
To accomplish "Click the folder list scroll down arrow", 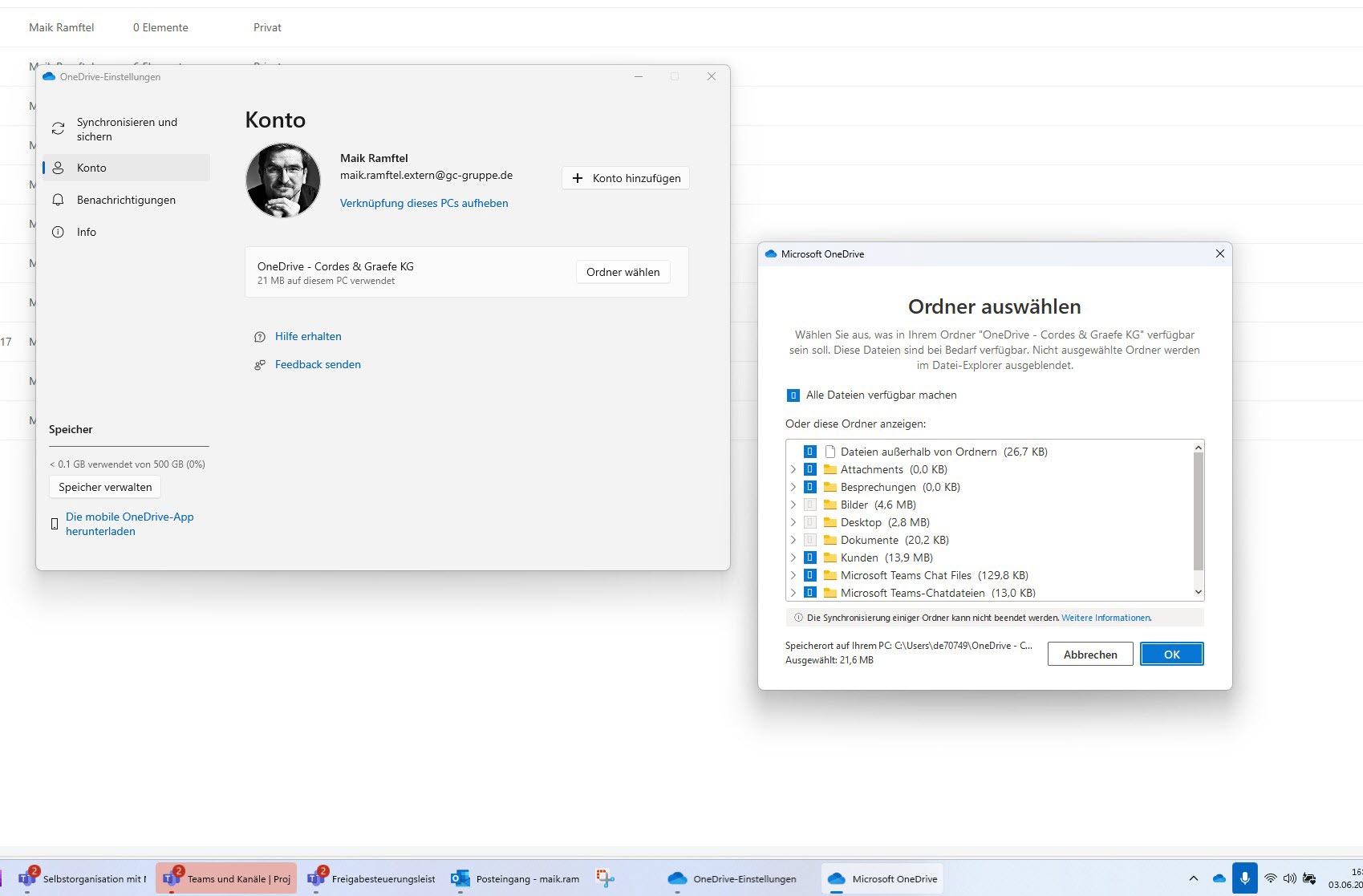I will (x=1199, y=592).
